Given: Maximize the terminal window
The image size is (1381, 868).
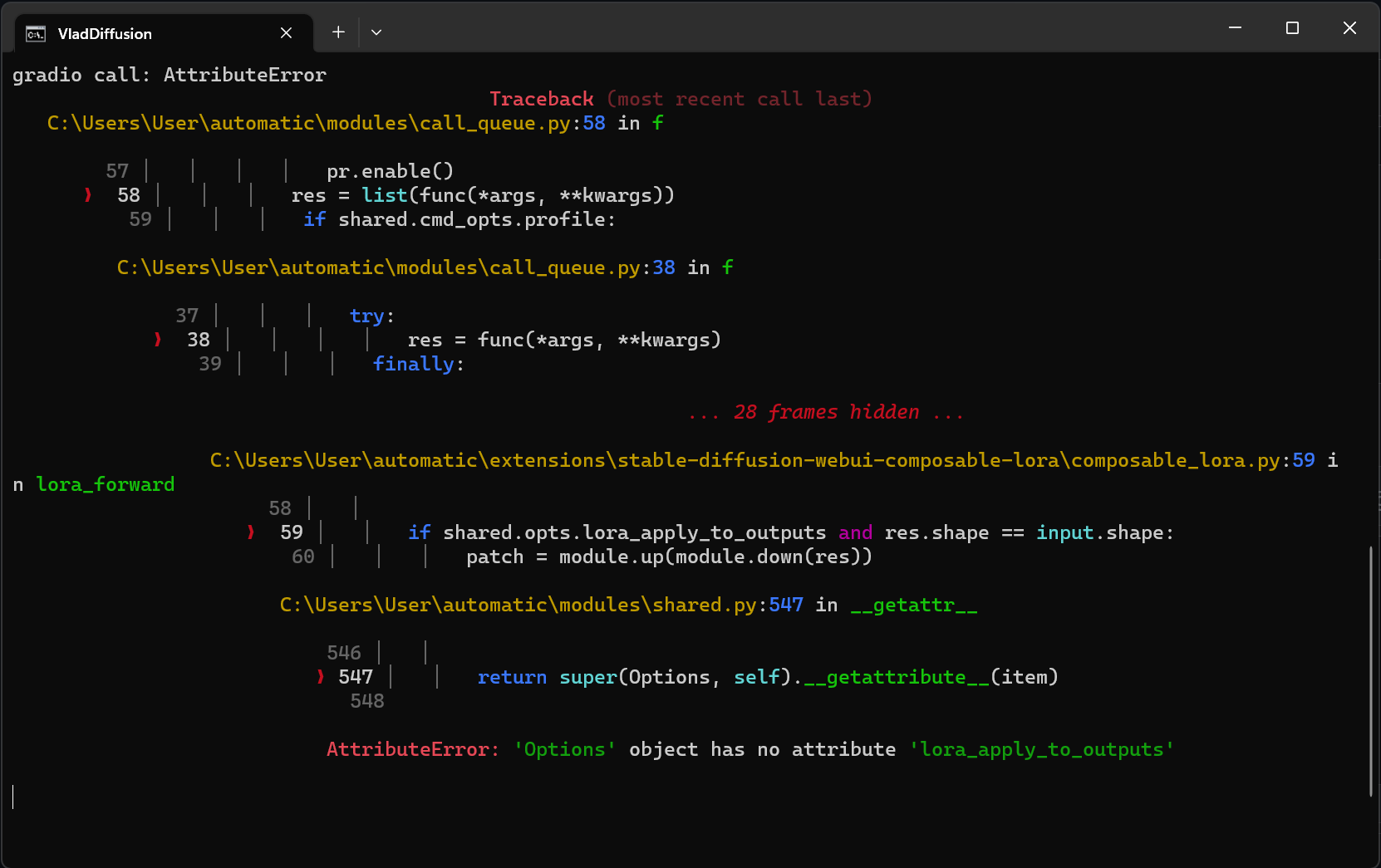Looking at the screenshot, I should coord(1292,28).
